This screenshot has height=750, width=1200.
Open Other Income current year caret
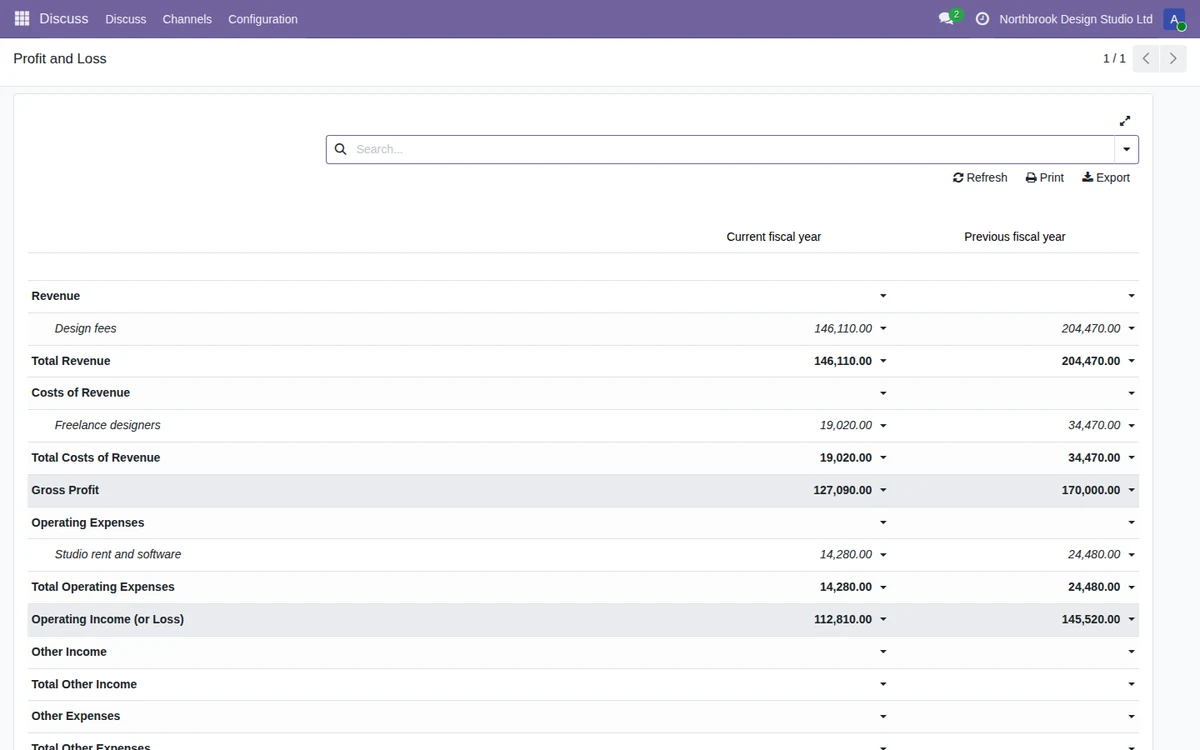click(883, 652)
